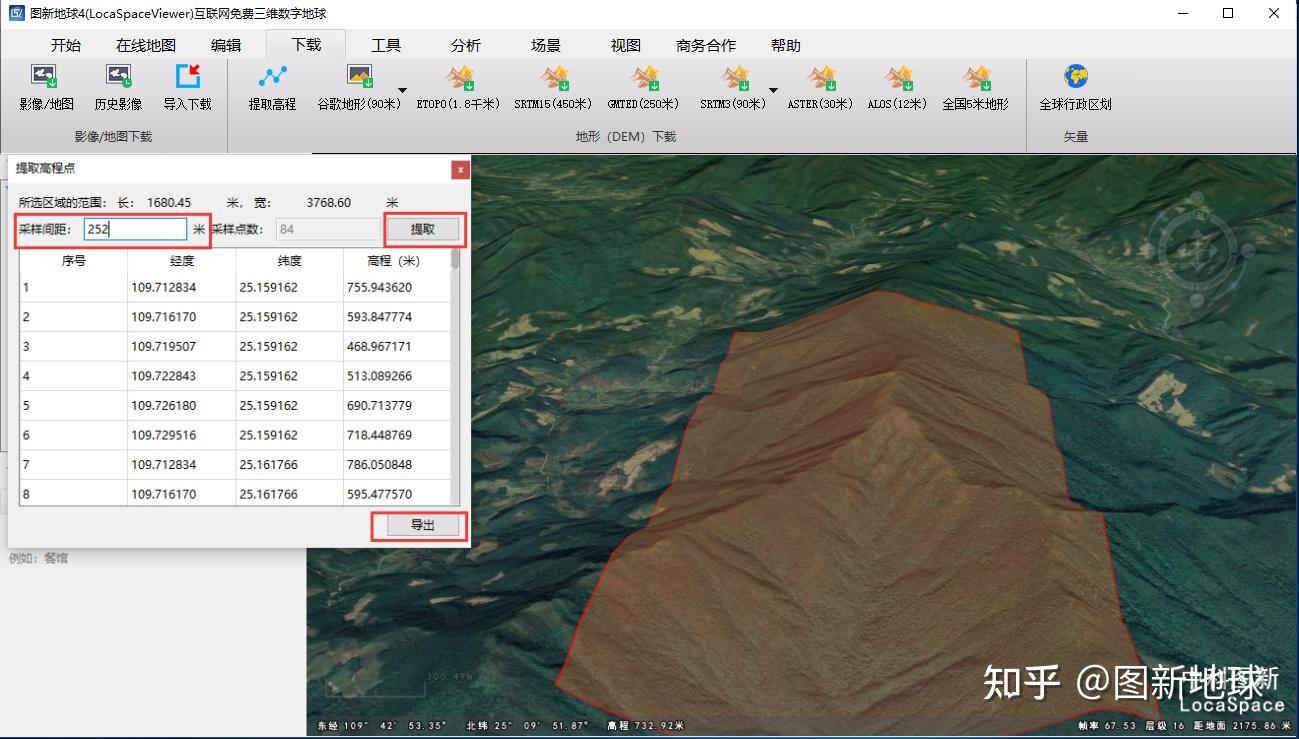
Task: Click the 导出 button
Action: click(424, 525)
